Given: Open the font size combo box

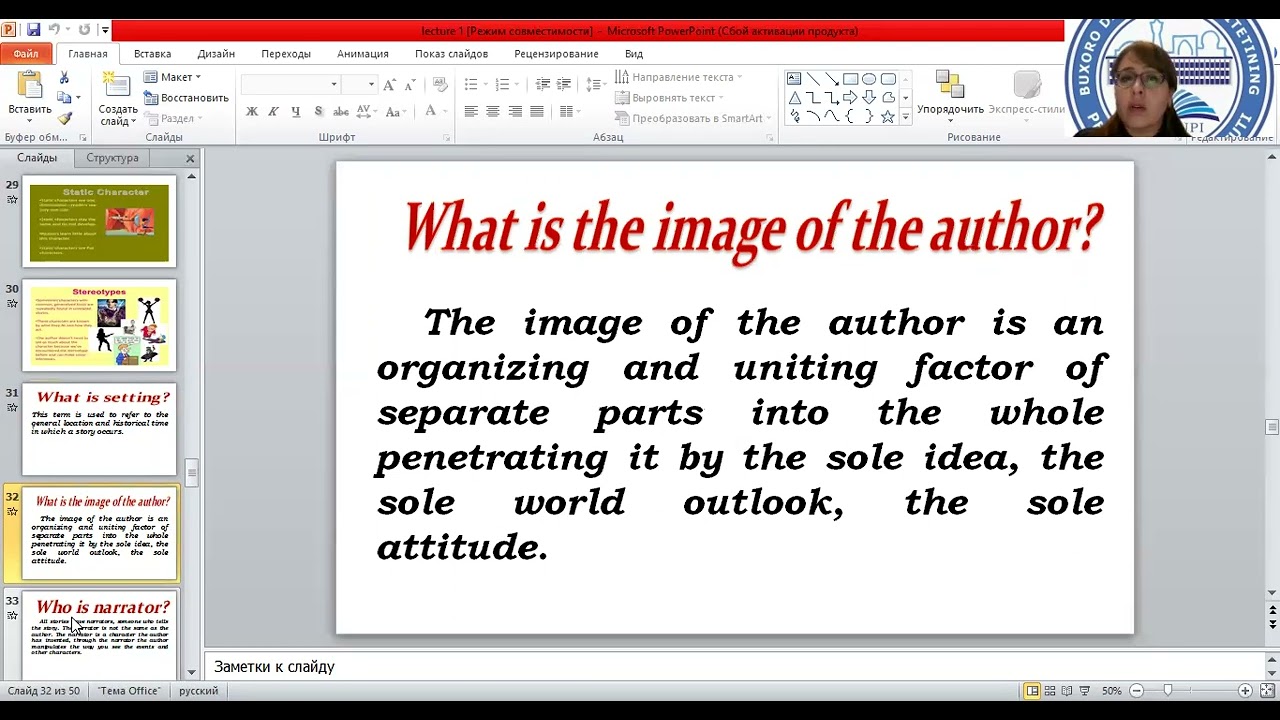Looking at the screenshot, I should point(359,84).
